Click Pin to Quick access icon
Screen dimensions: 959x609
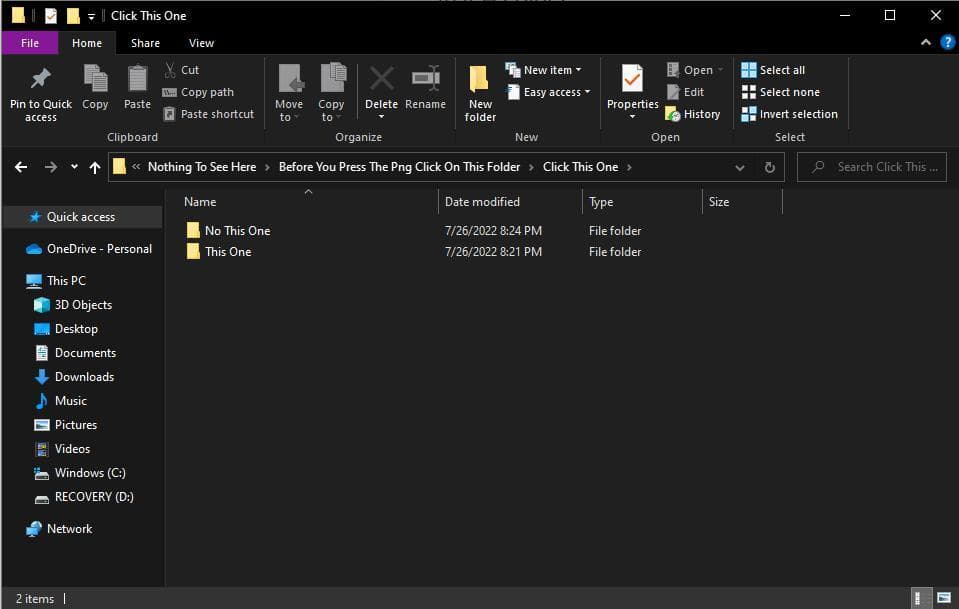[40, 78]
